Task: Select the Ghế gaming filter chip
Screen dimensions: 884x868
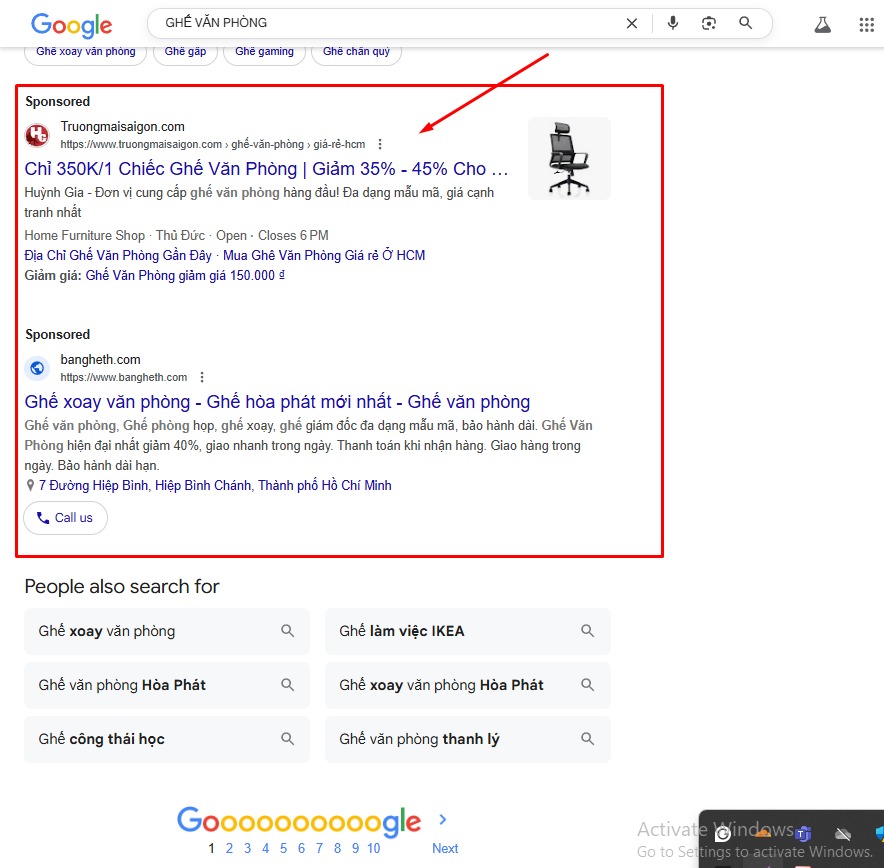Action: point(264,51)
